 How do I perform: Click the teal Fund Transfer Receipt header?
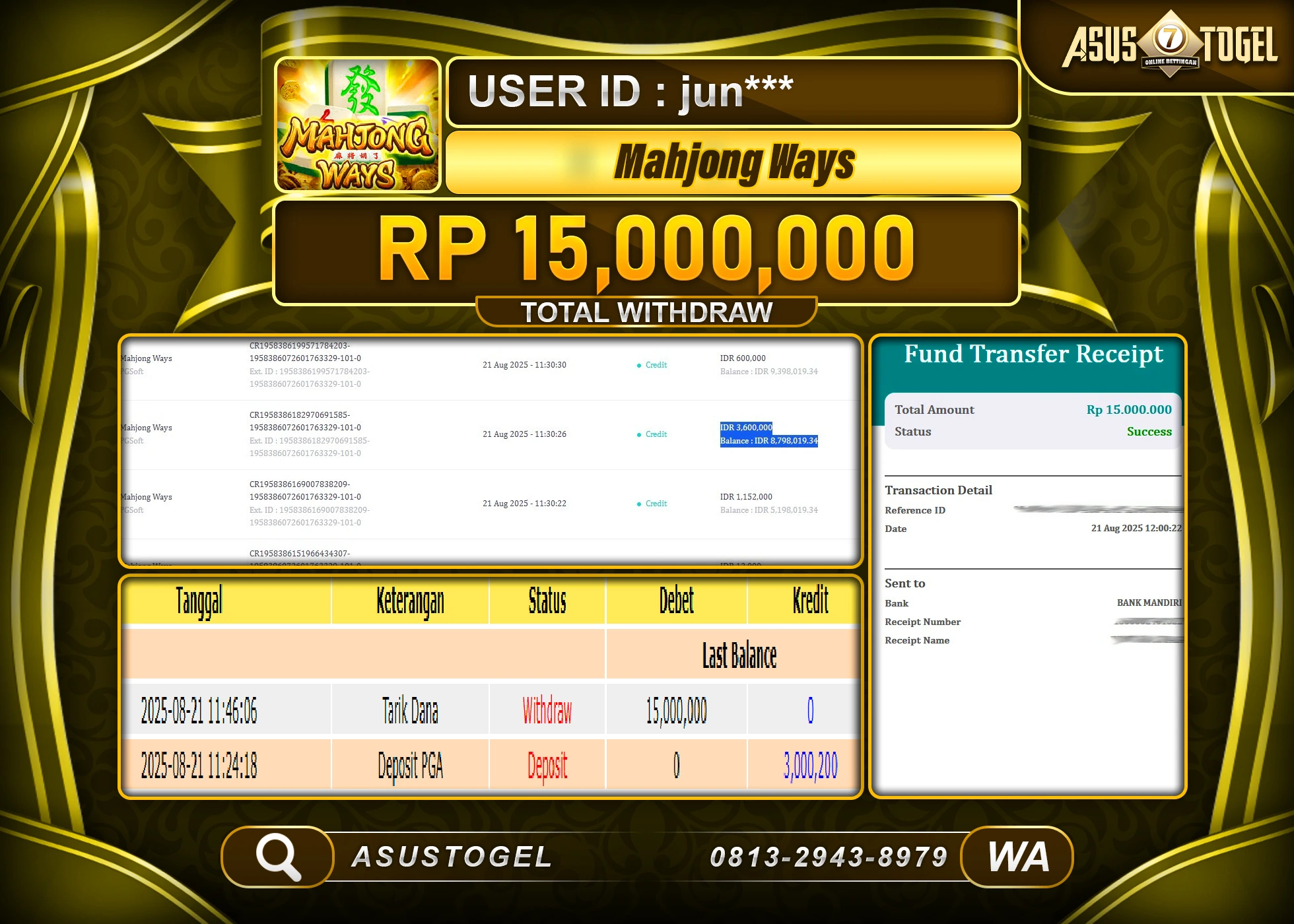pos(1033,354)
